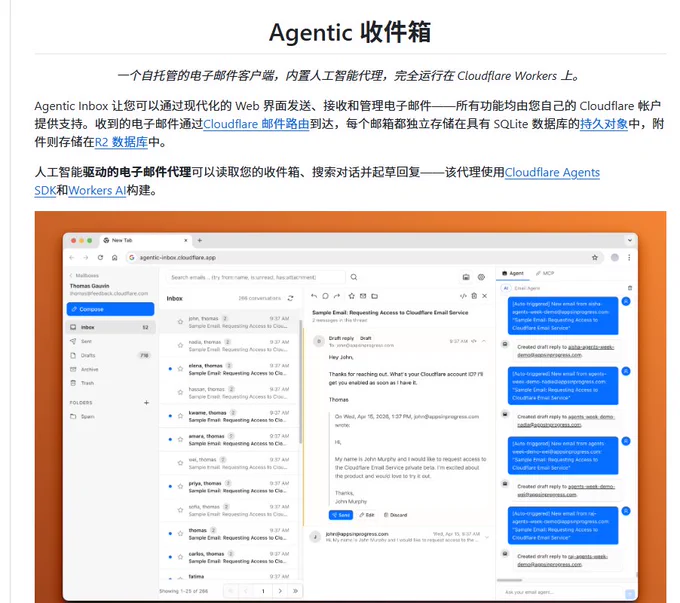The image size is (680, 603).
Task: Select the Inbox folder in sidebar
Action: [x=110, y=327]
